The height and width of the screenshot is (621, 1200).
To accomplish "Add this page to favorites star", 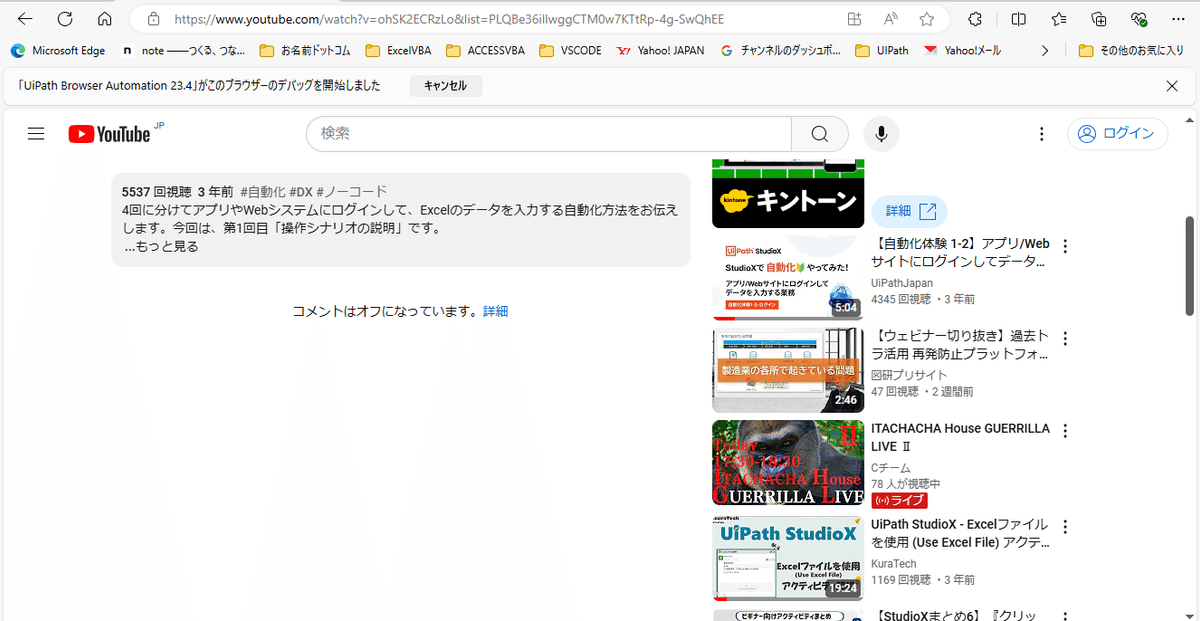I will 927,19.
